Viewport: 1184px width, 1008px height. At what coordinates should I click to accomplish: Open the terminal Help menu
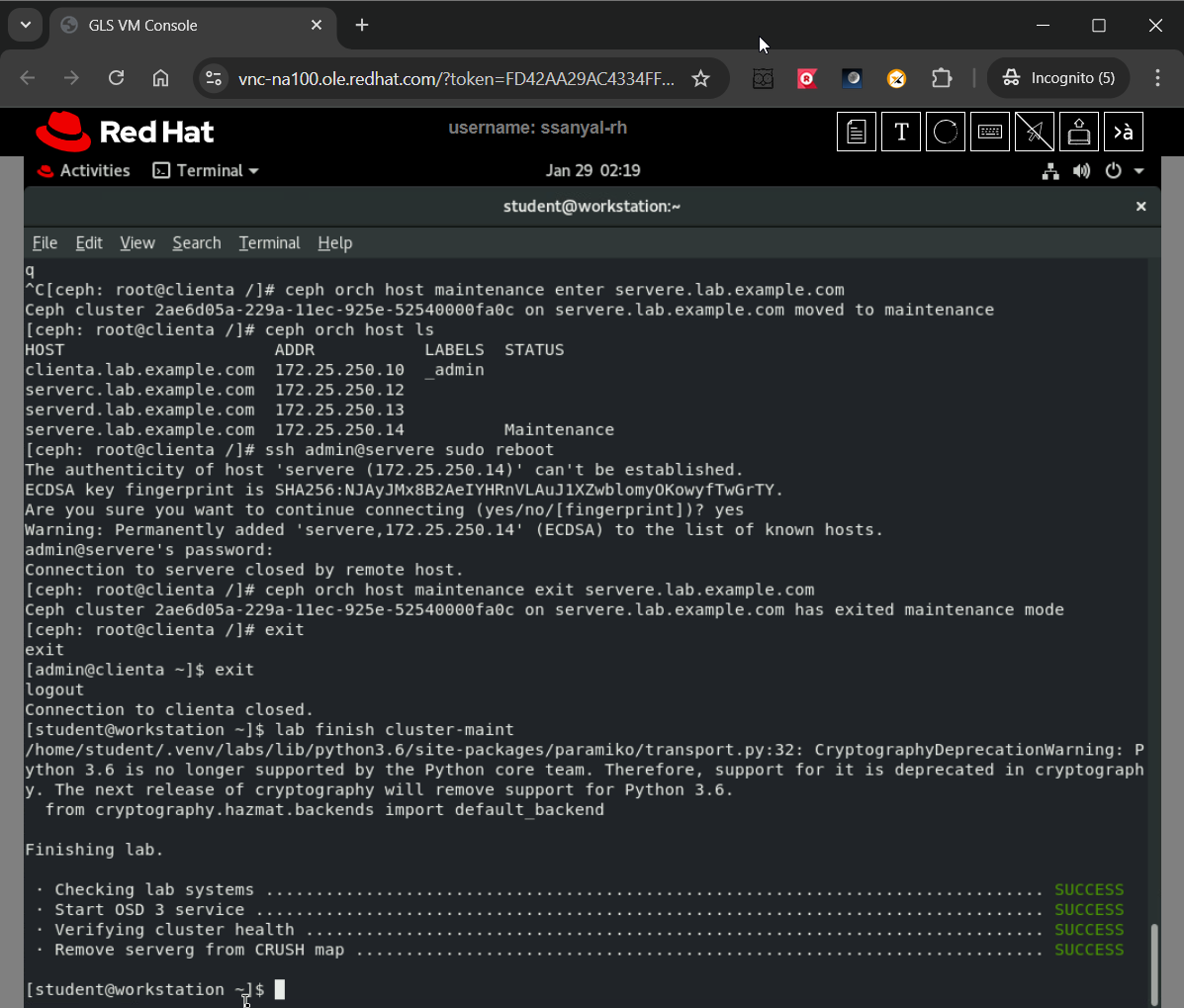coord(334,243)
